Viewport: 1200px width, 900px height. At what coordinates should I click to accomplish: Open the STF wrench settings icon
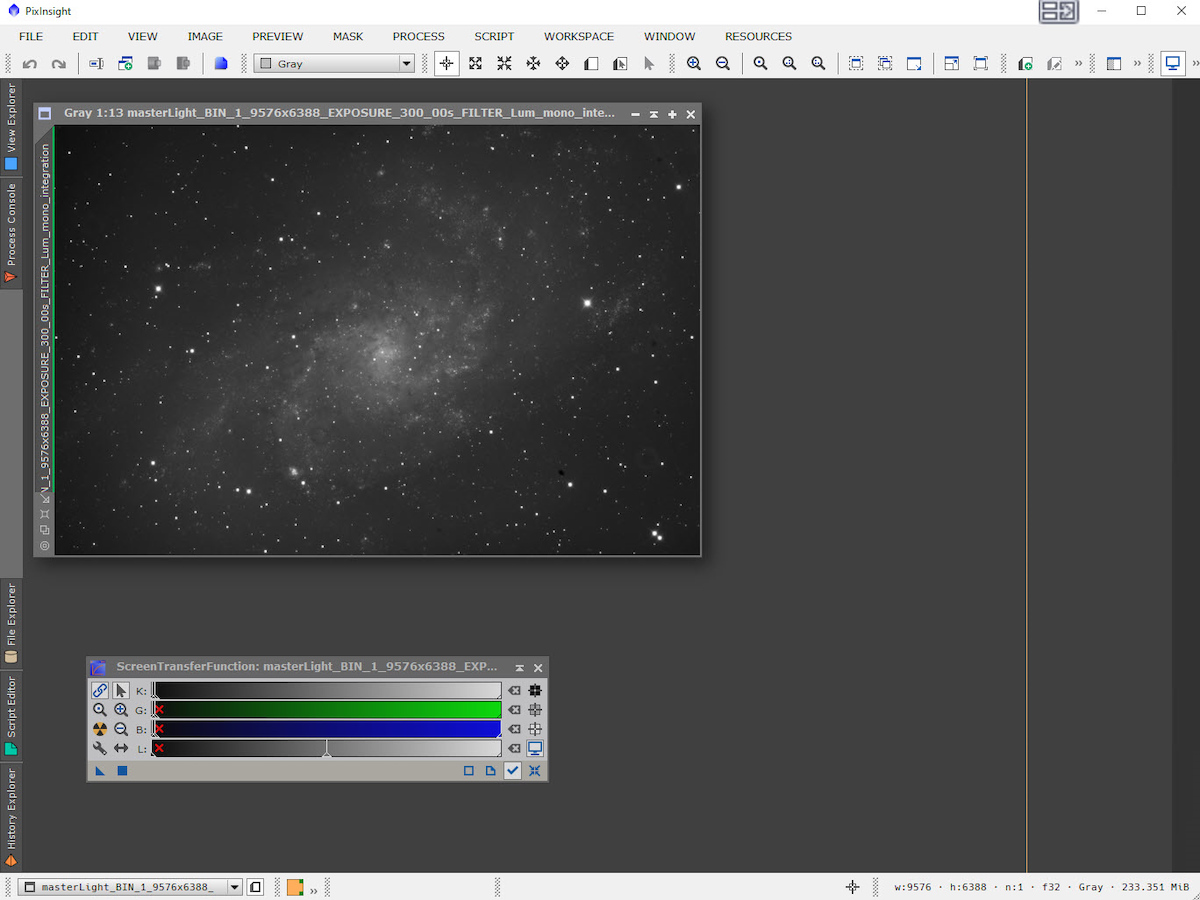click(100, 748)
